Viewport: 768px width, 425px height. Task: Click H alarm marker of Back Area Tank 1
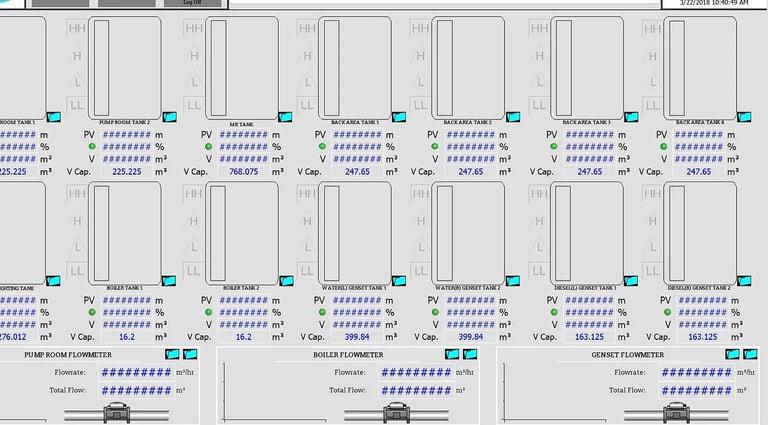tap(308, 56)
